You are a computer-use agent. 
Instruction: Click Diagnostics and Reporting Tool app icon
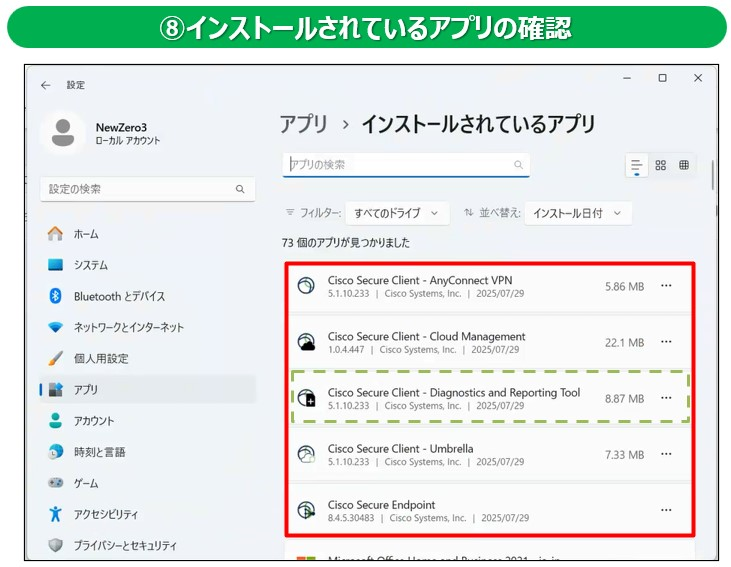[x=306, y=398]
